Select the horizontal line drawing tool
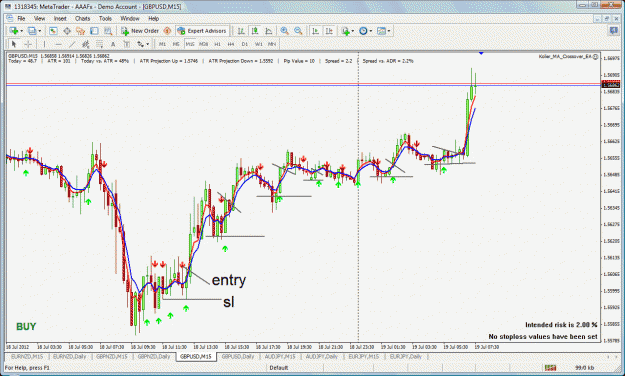This screenshot has width=625, height=376. pos(58,44)
